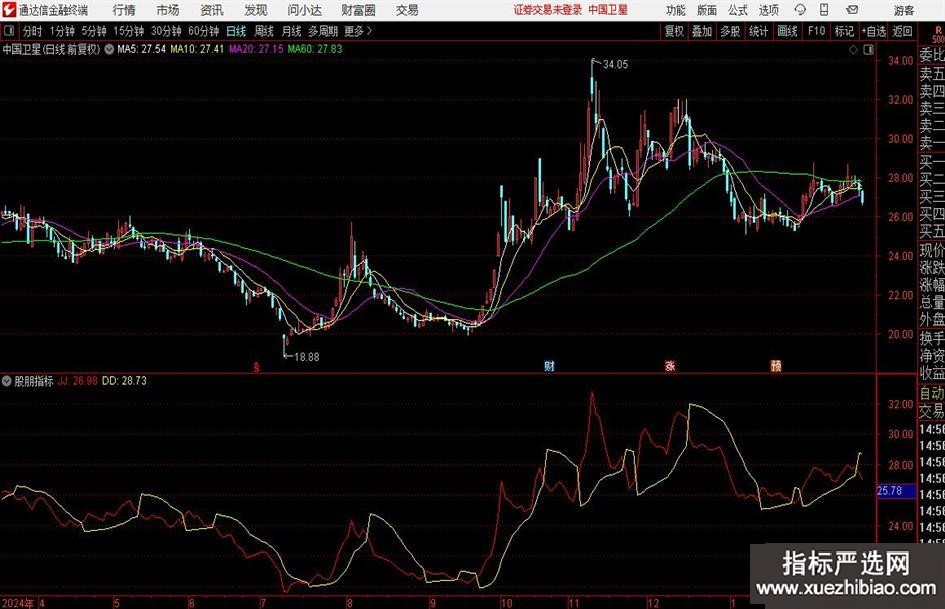This screenshot has width=945, height=609.
Task: Switch to 分时 period tab
Action: pyautogui.click(x=32, y=31)
